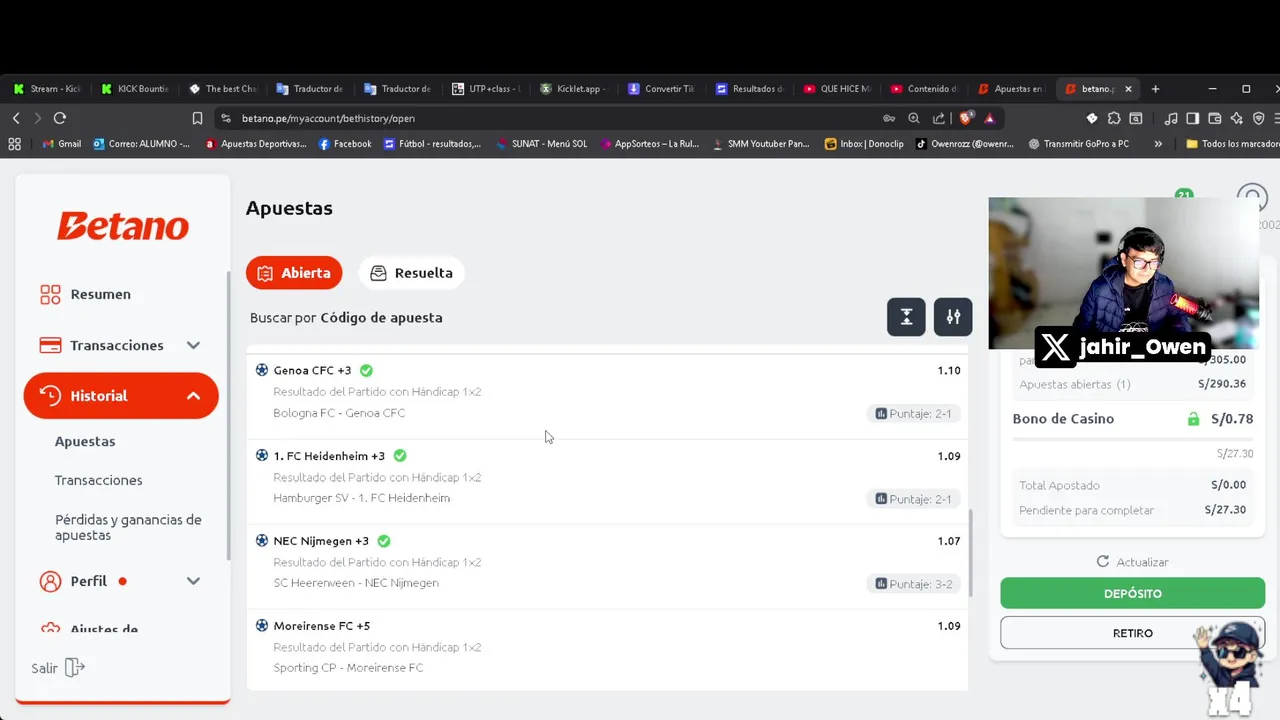
Task: Open the SUNAT - Menú SOL bookmark
Action: [541, 144]
